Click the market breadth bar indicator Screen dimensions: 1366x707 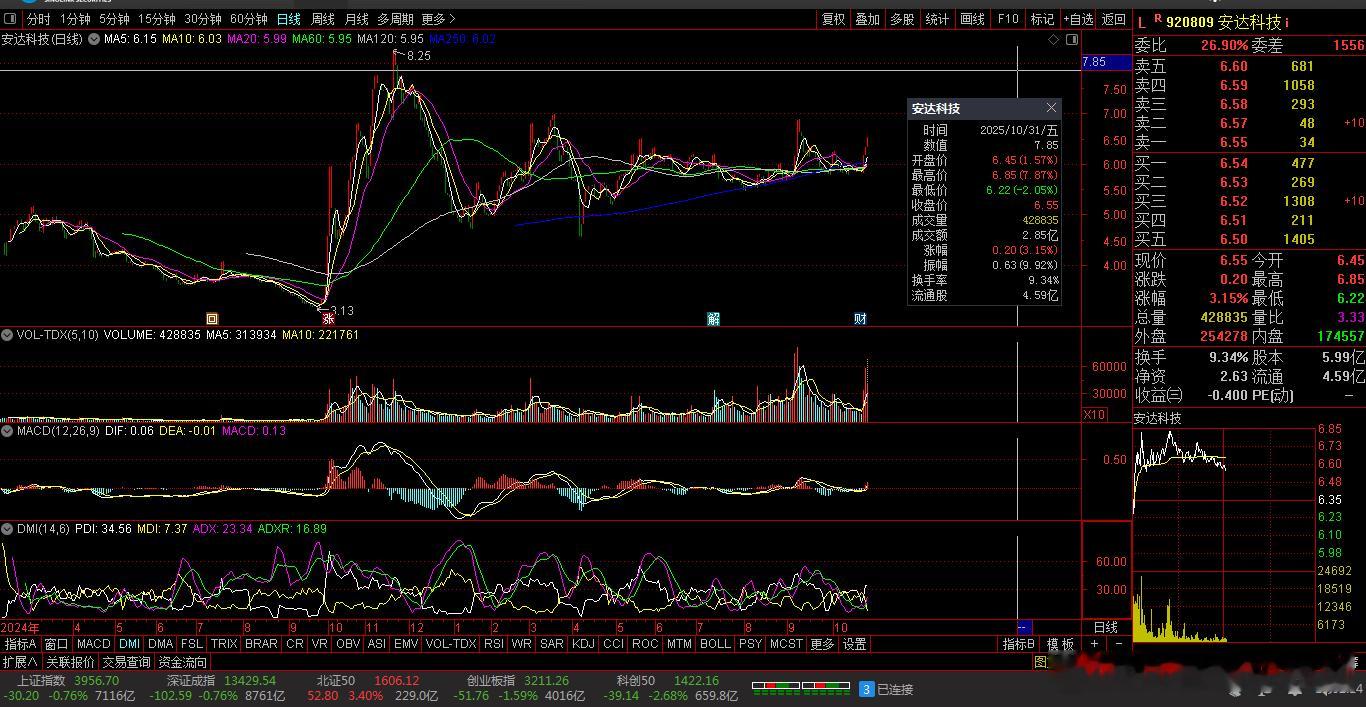[800, 688]
